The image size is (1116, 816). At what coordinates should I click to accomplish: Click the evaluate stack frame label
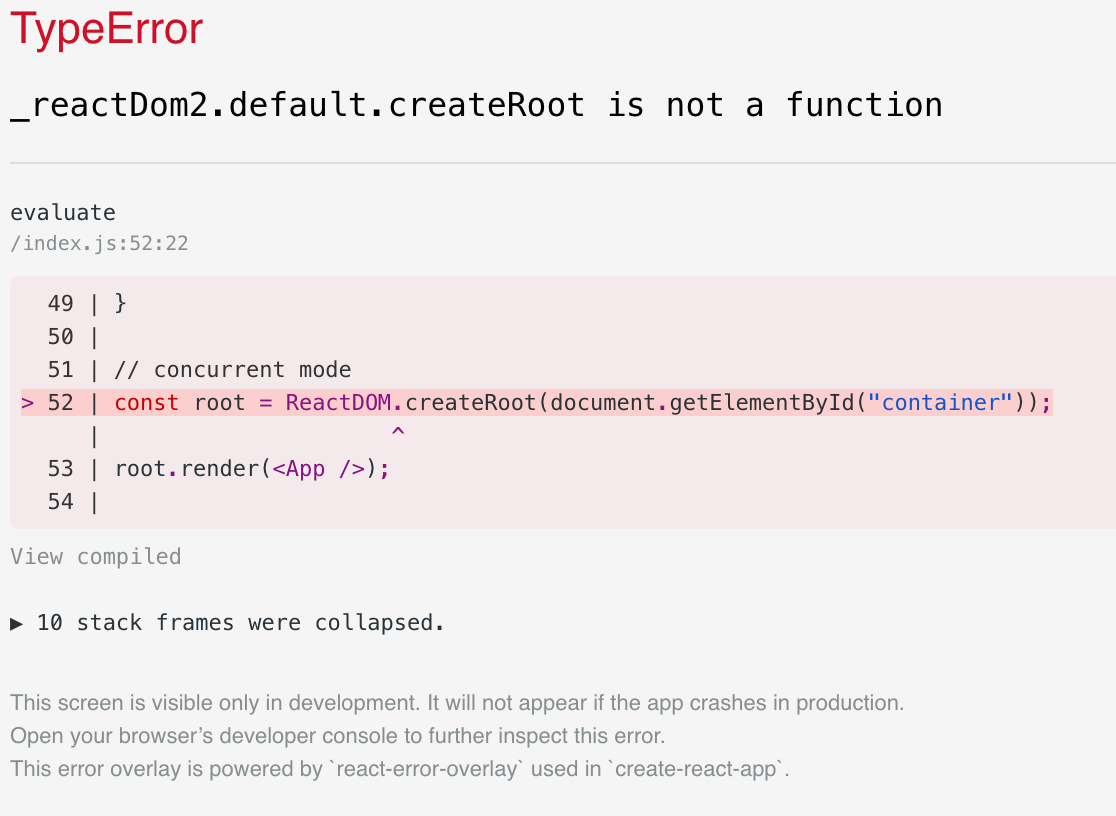[x=62, y=212]
